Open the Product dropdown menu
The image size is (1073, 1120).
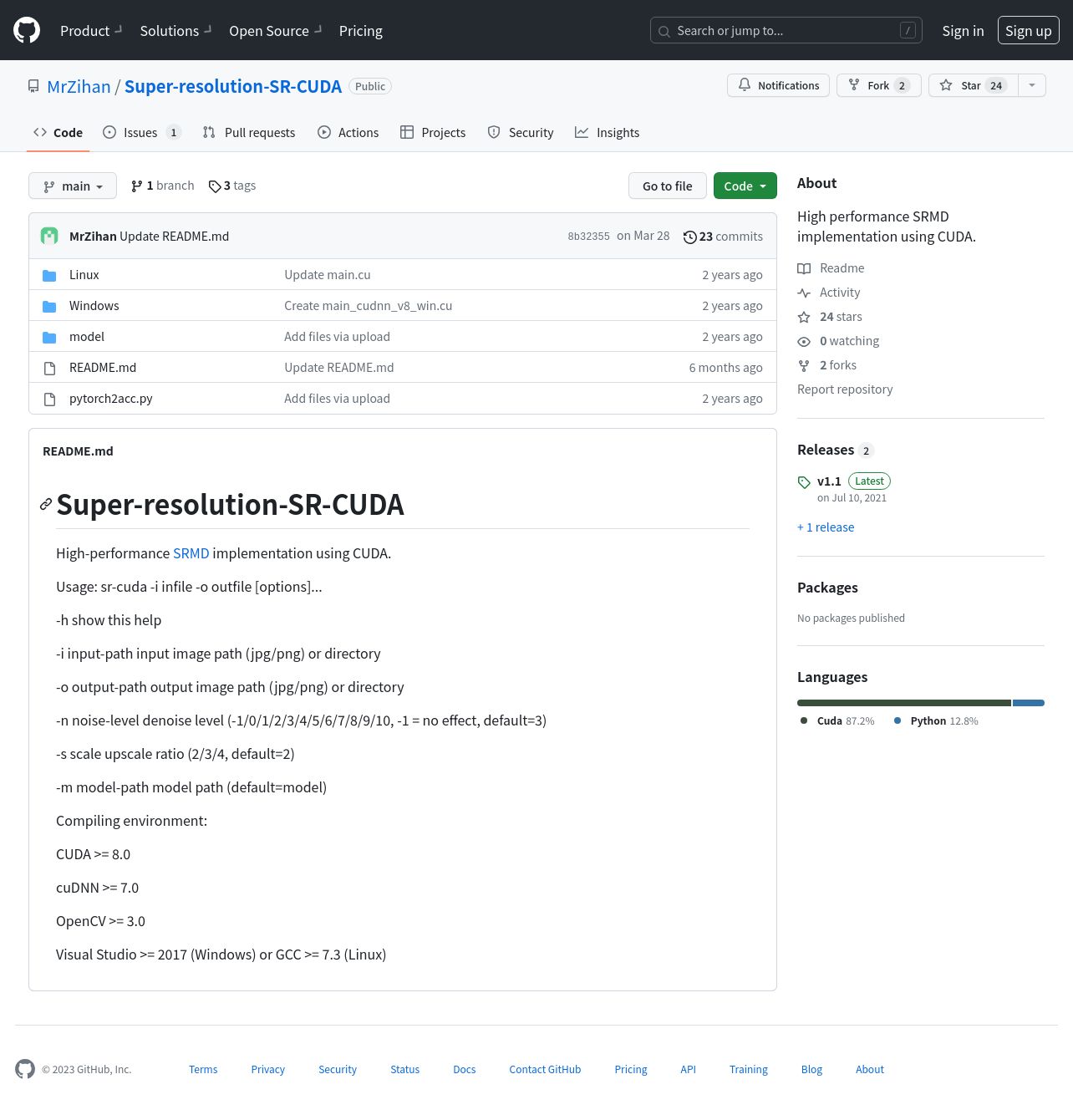coord(91,30)
